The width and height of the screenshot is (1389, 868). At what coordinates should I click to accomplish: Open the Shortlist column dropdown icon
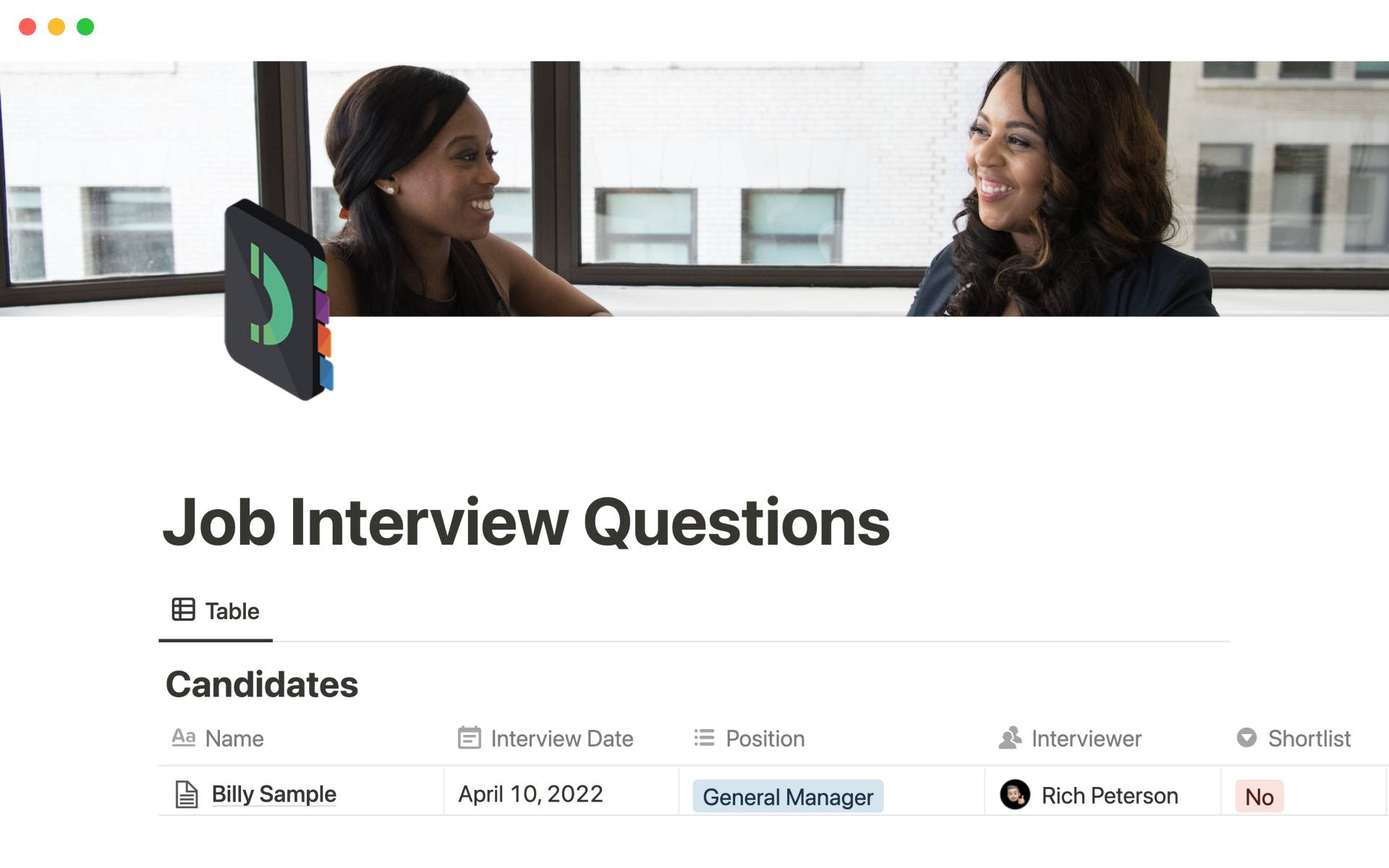point(1246,738)
